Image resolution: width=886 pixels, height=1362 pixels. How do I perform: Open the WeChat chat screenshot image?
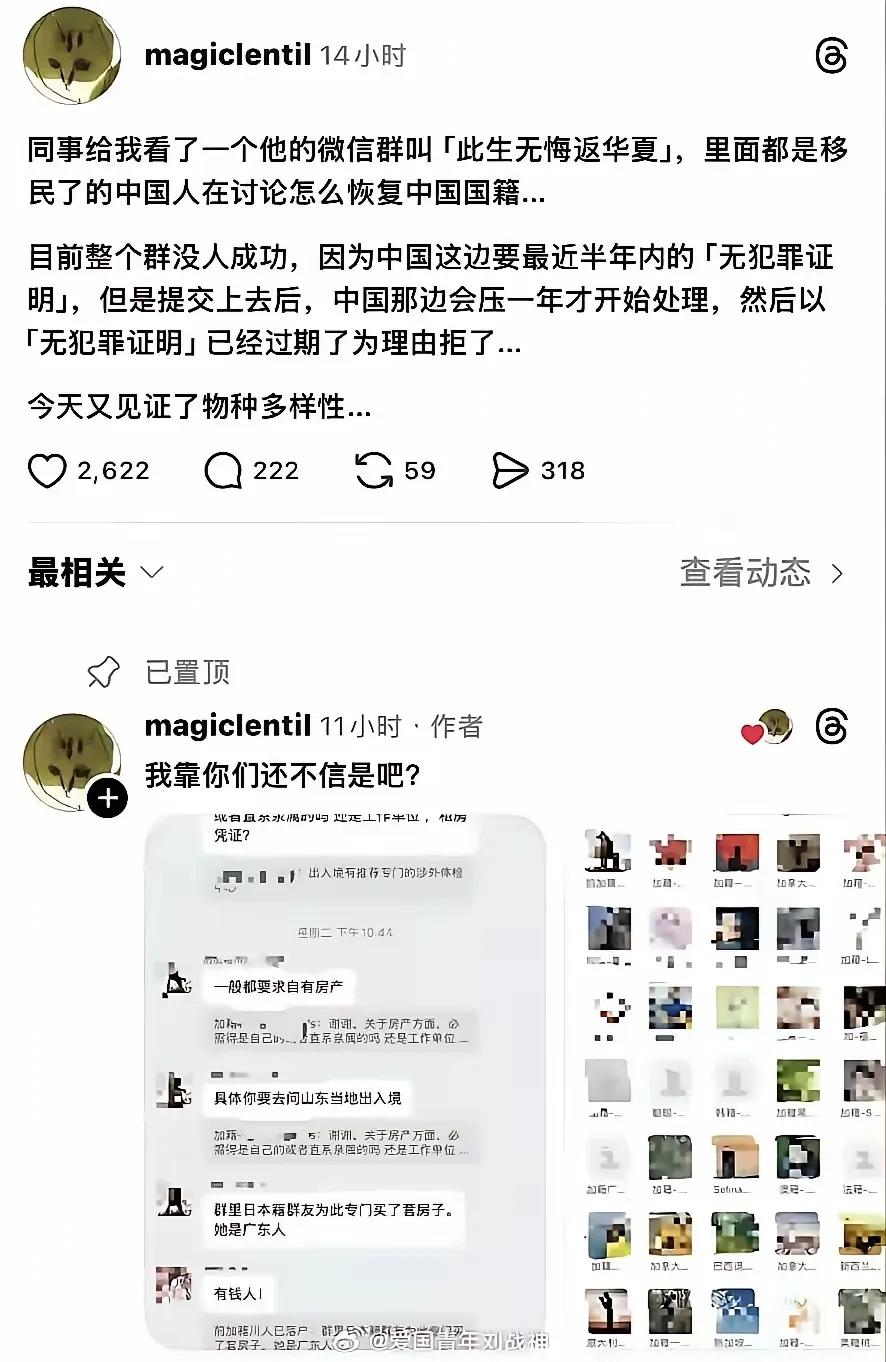(346, 1082)
